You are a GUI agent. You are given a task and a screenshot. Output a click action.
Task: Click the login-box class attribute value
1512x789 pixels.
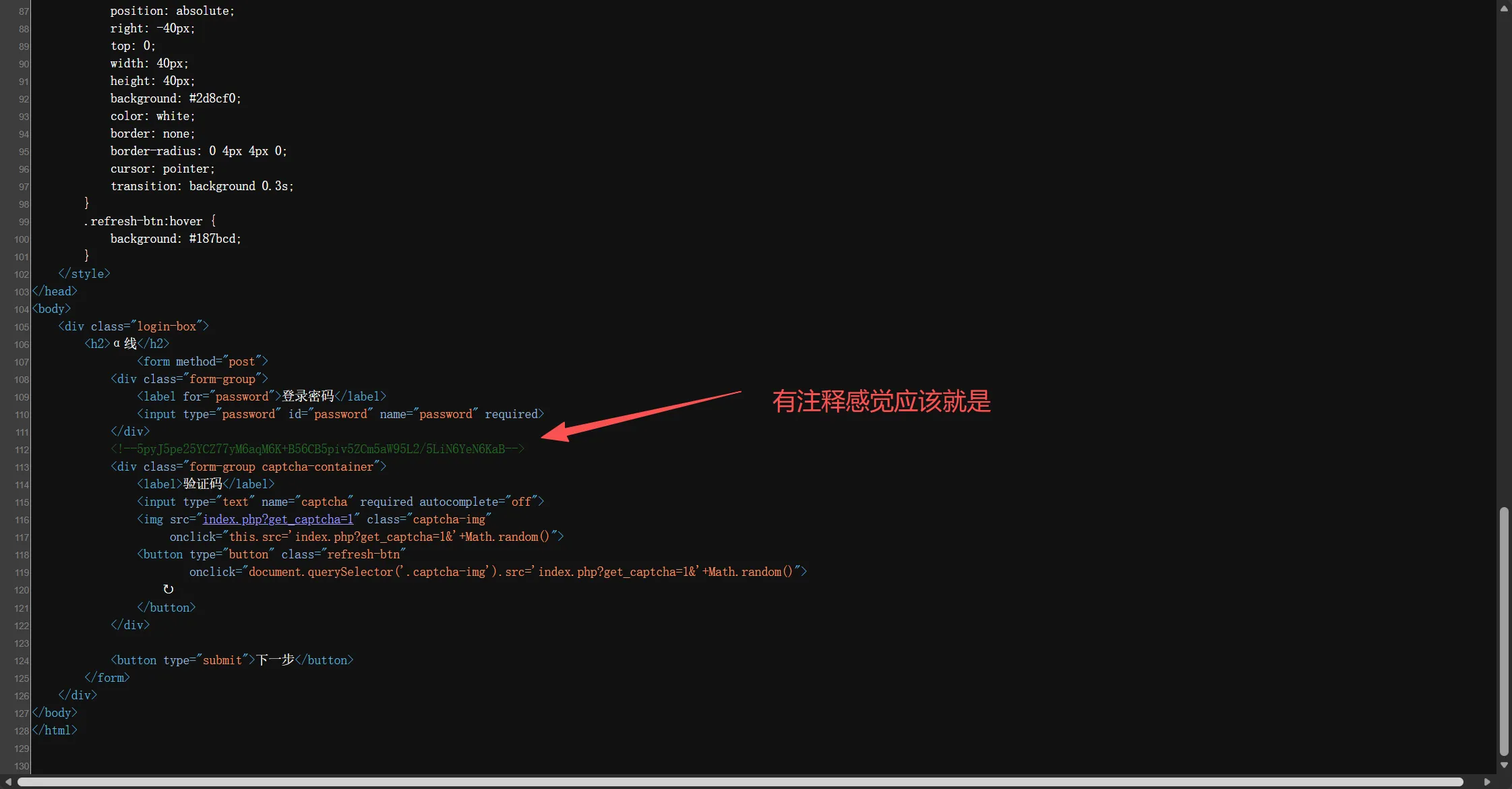pyautogui.click(x=167, y=326)
